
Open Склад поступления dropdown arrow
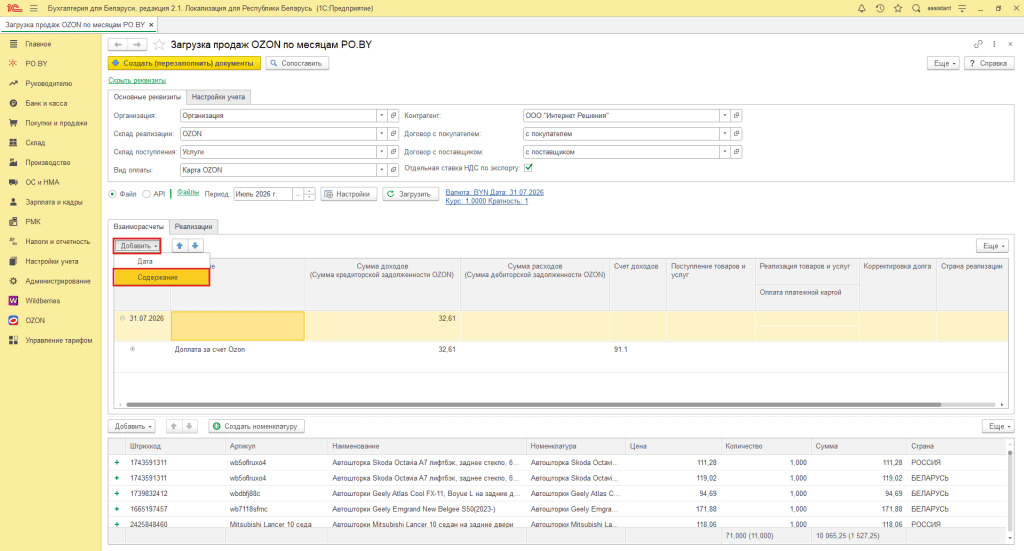pyautogui.click(x=381, y=151)
